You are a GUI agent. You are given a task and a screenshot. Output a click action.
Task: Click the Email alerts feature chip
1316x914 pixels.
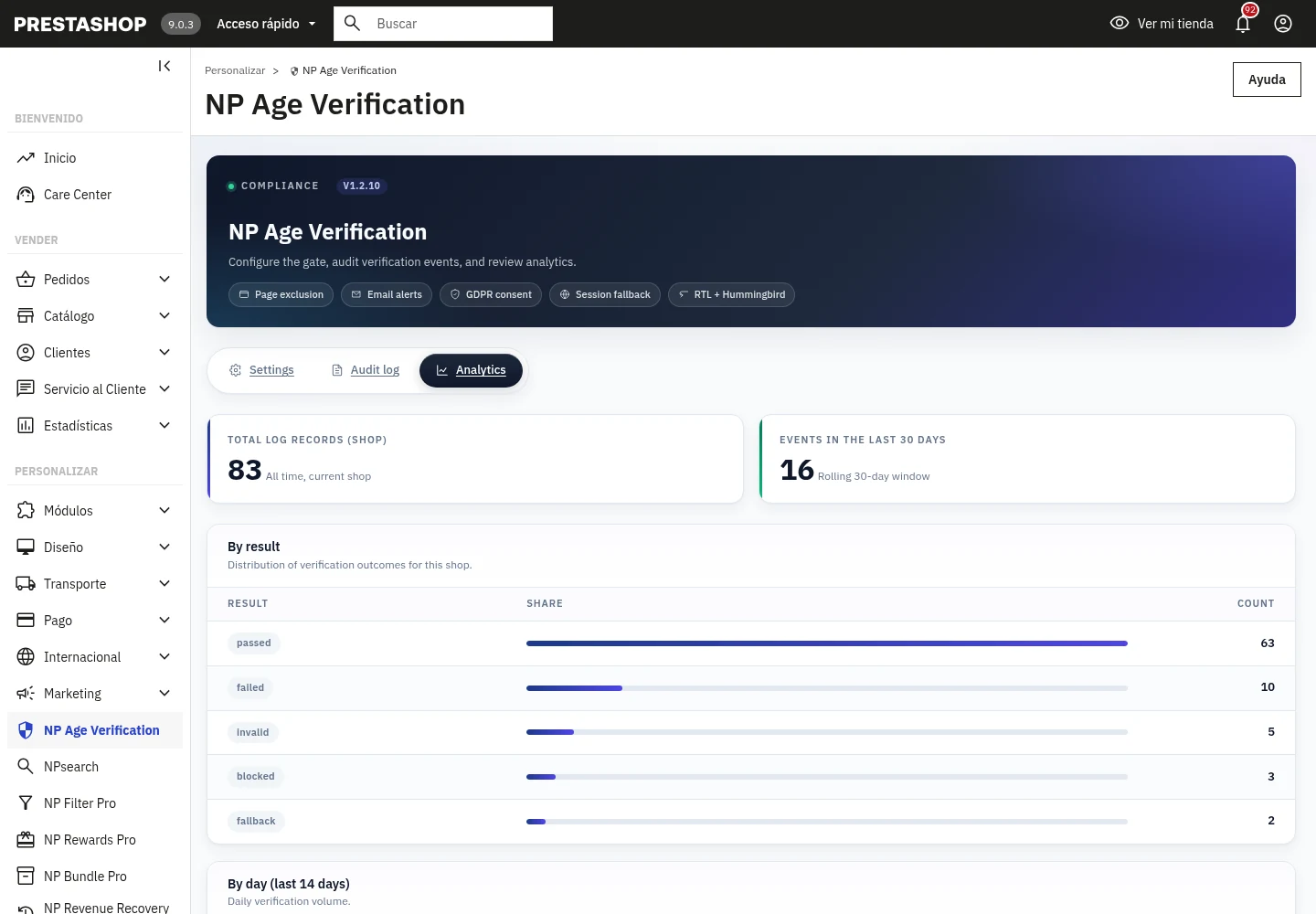coord(387,294)
